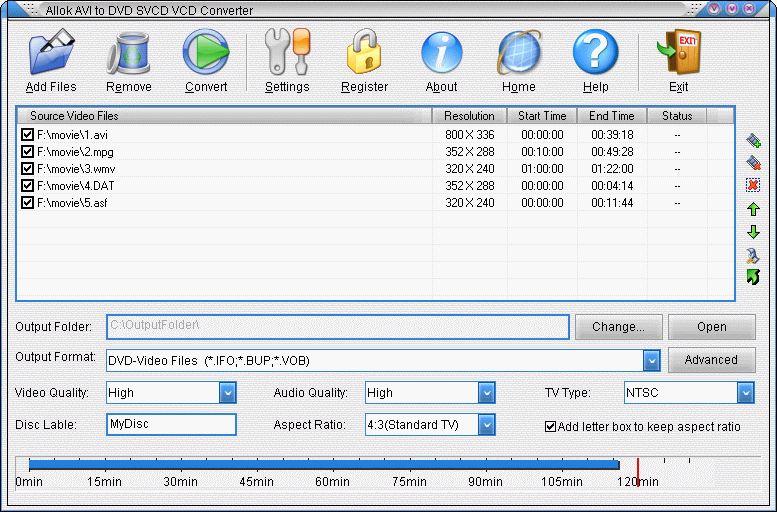Click the blue disc capacity usage bar

[x=324, y=464]
